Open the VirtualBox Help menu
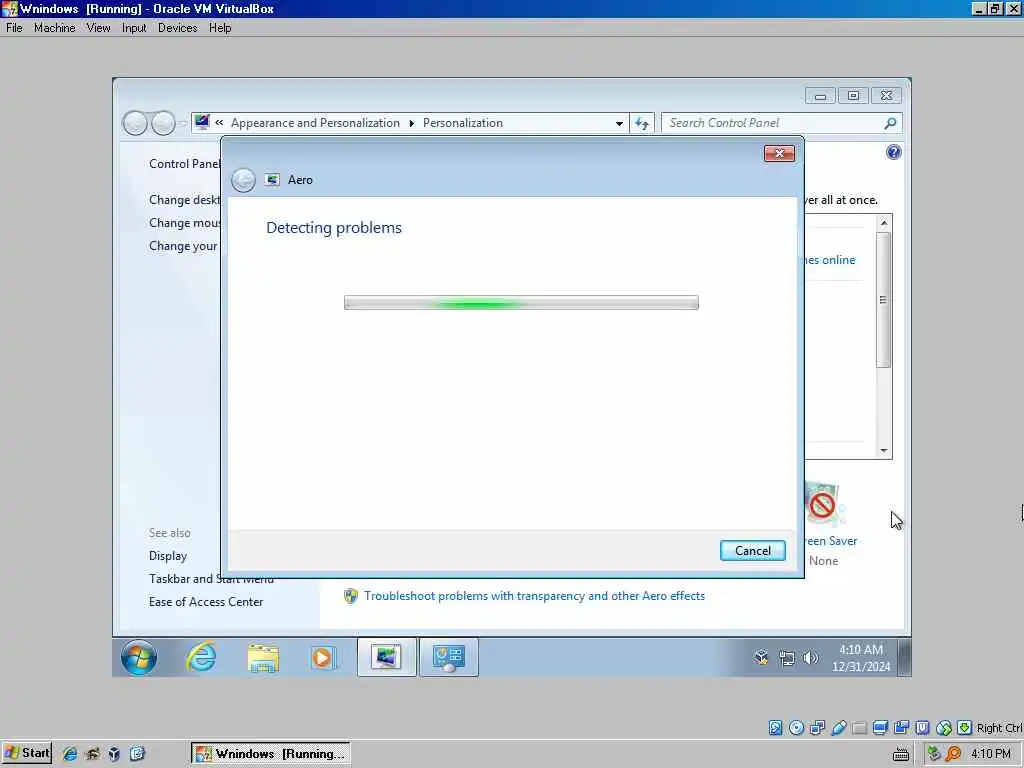Image resolution: width=1024 pixels, height=768 pixels. pos(220,28)
